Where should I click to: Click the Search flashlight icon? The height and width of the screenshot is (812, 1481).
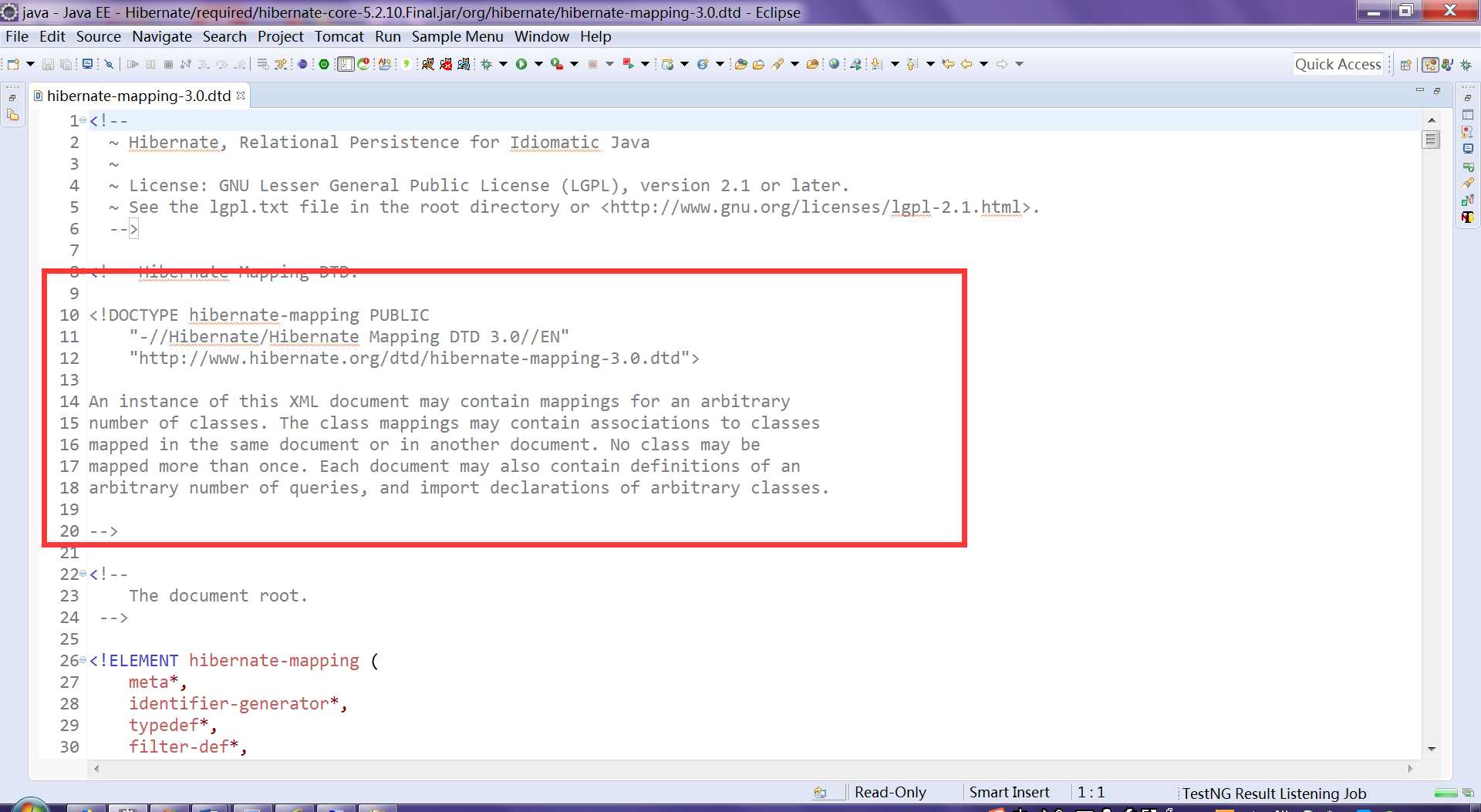pyautogui.click(x=778, y=64)
